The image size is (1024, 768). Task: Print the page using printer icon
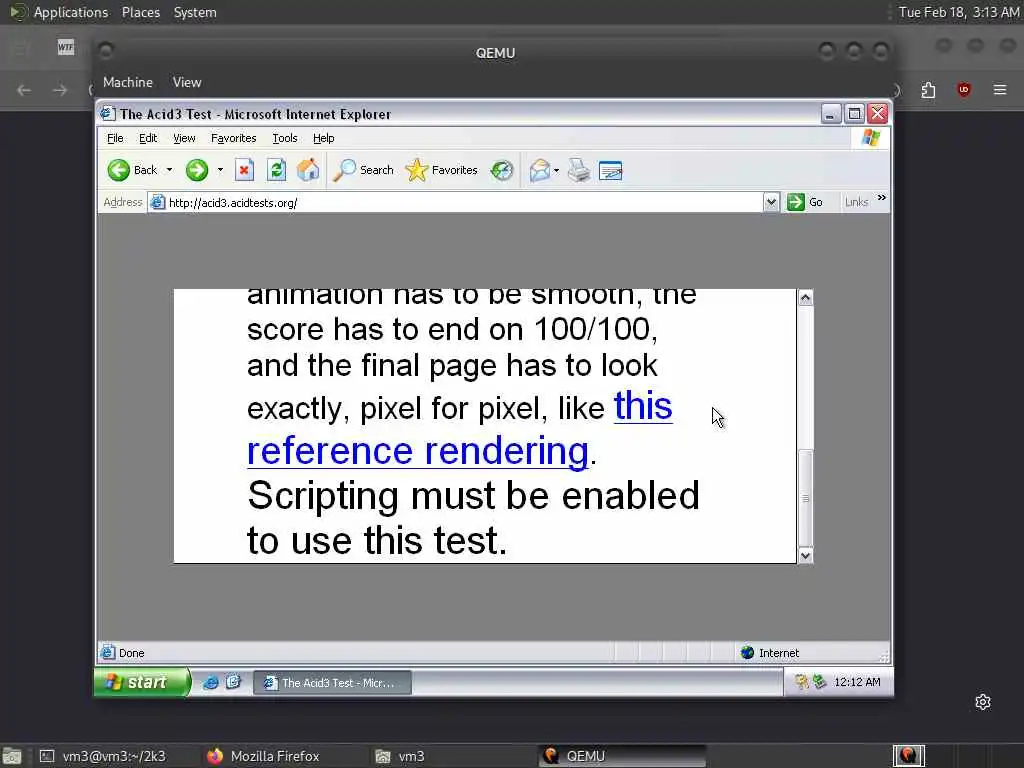pos(579,170)
